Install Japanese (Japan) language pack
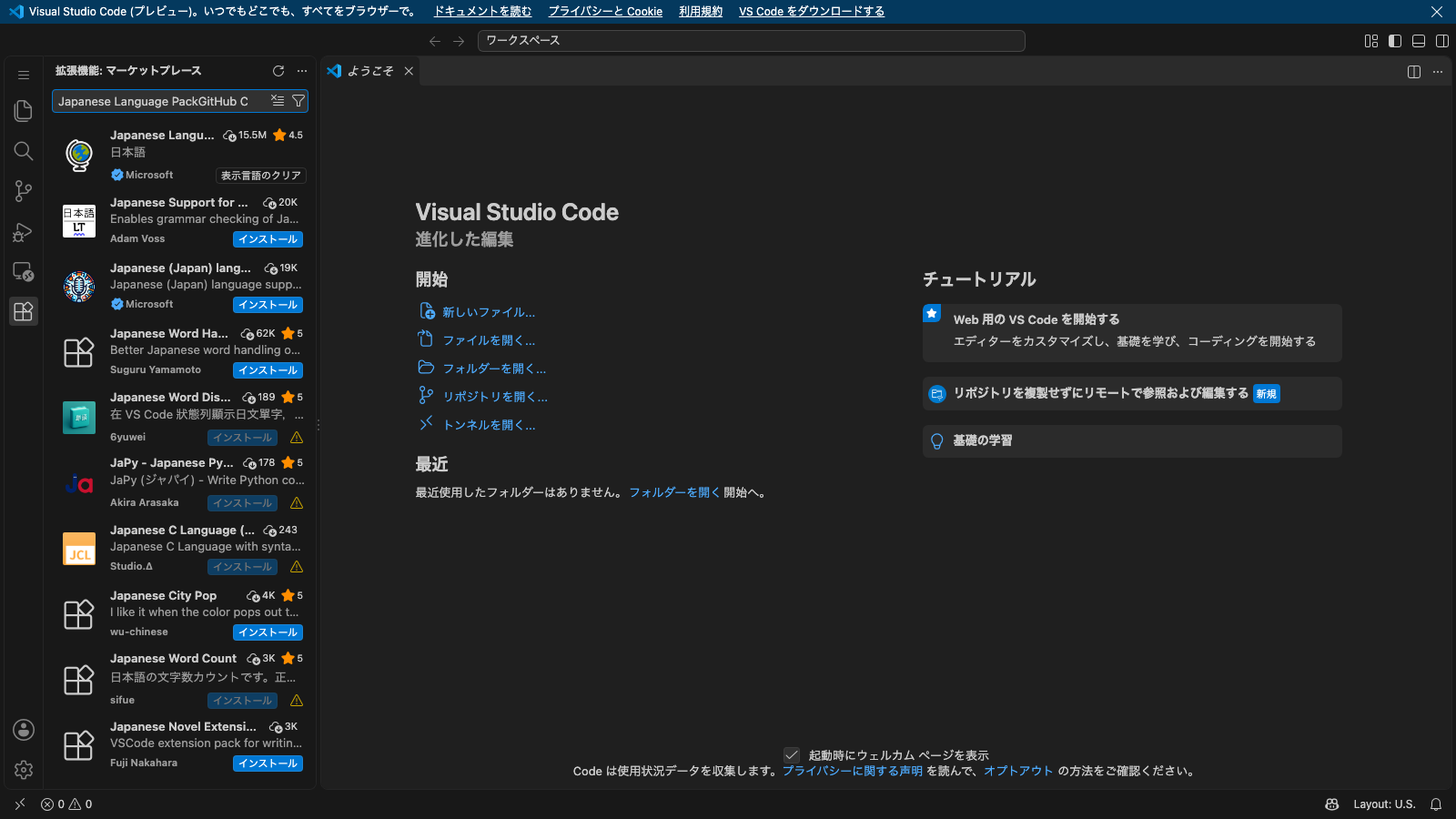This screenshot has height=819, width=1456. (268, 305)
